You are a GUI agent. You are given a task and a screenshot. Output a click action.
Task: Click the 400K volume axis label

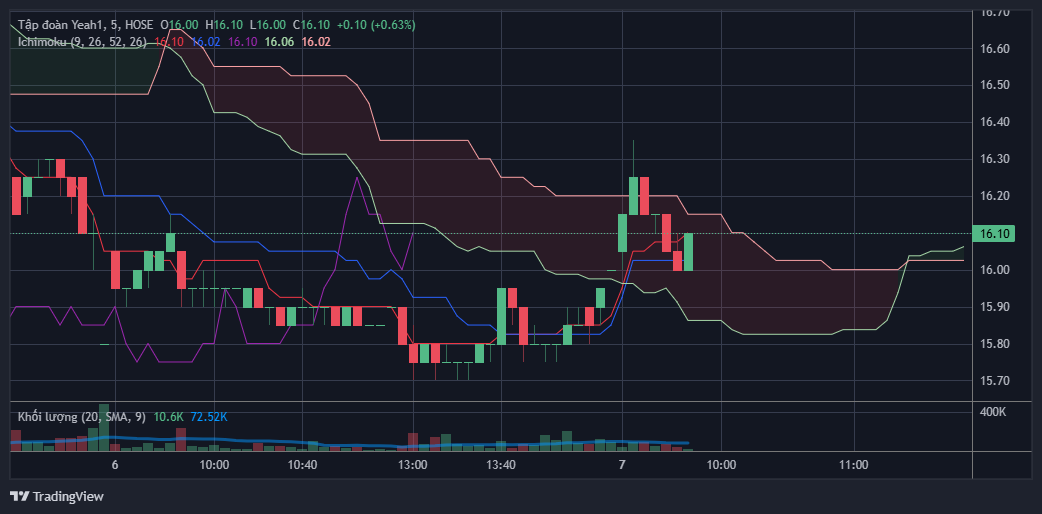(x=993, y=412)
